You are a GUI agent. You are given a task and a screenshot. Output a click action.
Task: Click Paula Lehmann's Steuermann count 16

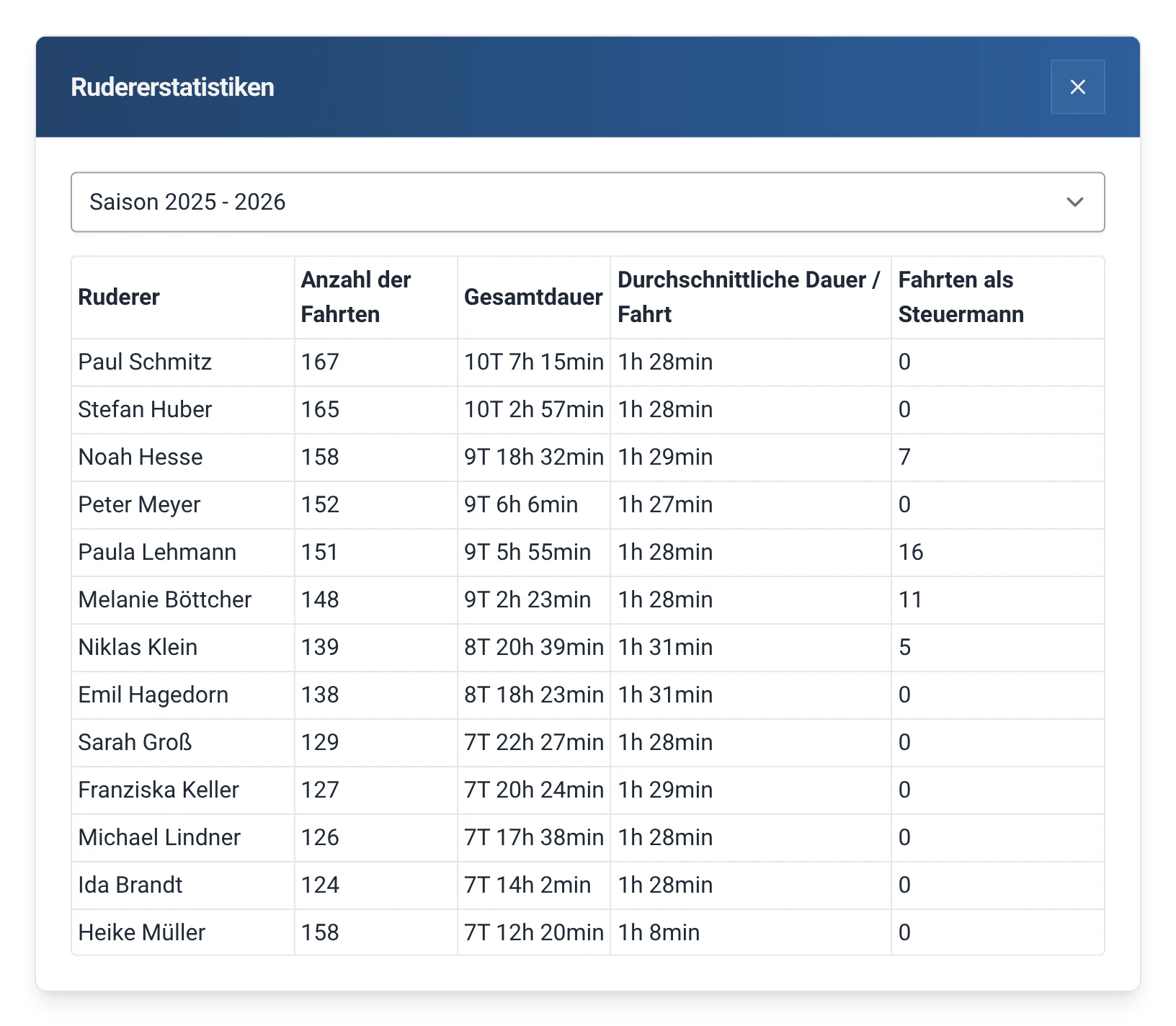(911, 552)
